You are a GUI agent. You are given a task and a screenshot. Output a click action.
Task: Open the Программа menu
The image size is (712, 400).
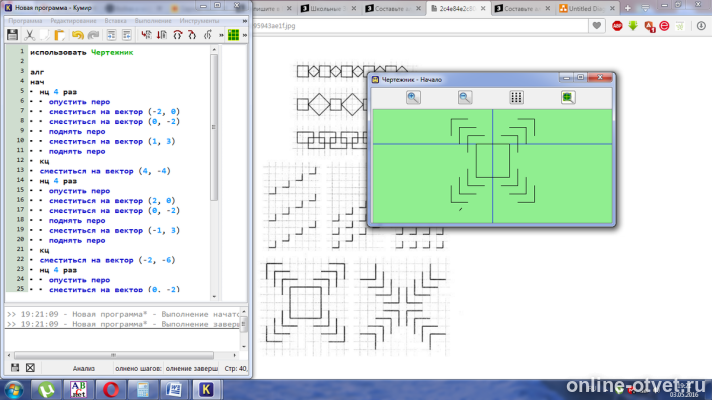[x=25, y=21]
